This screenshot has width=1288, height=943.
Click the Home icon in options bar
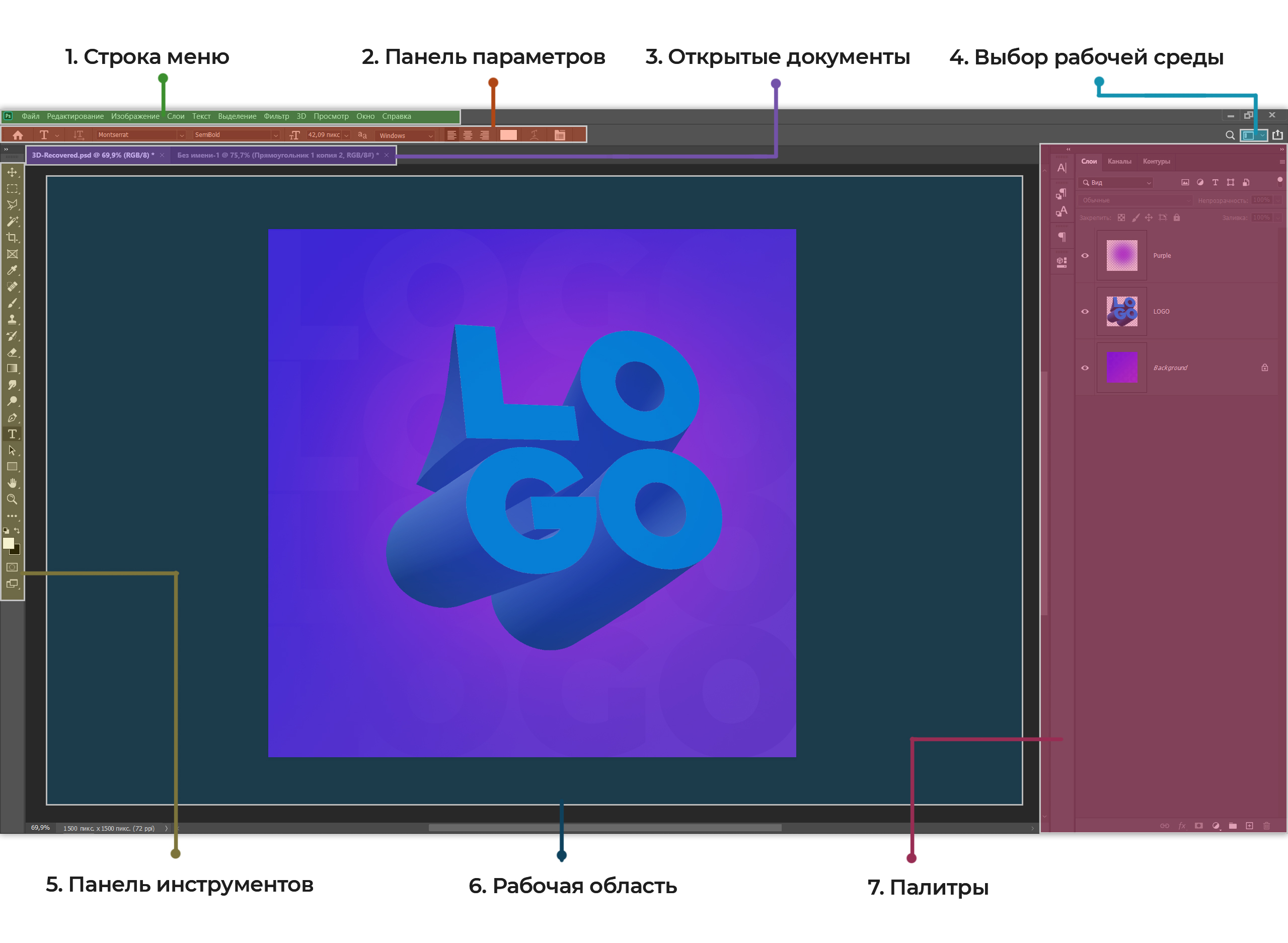coord(18,135)
